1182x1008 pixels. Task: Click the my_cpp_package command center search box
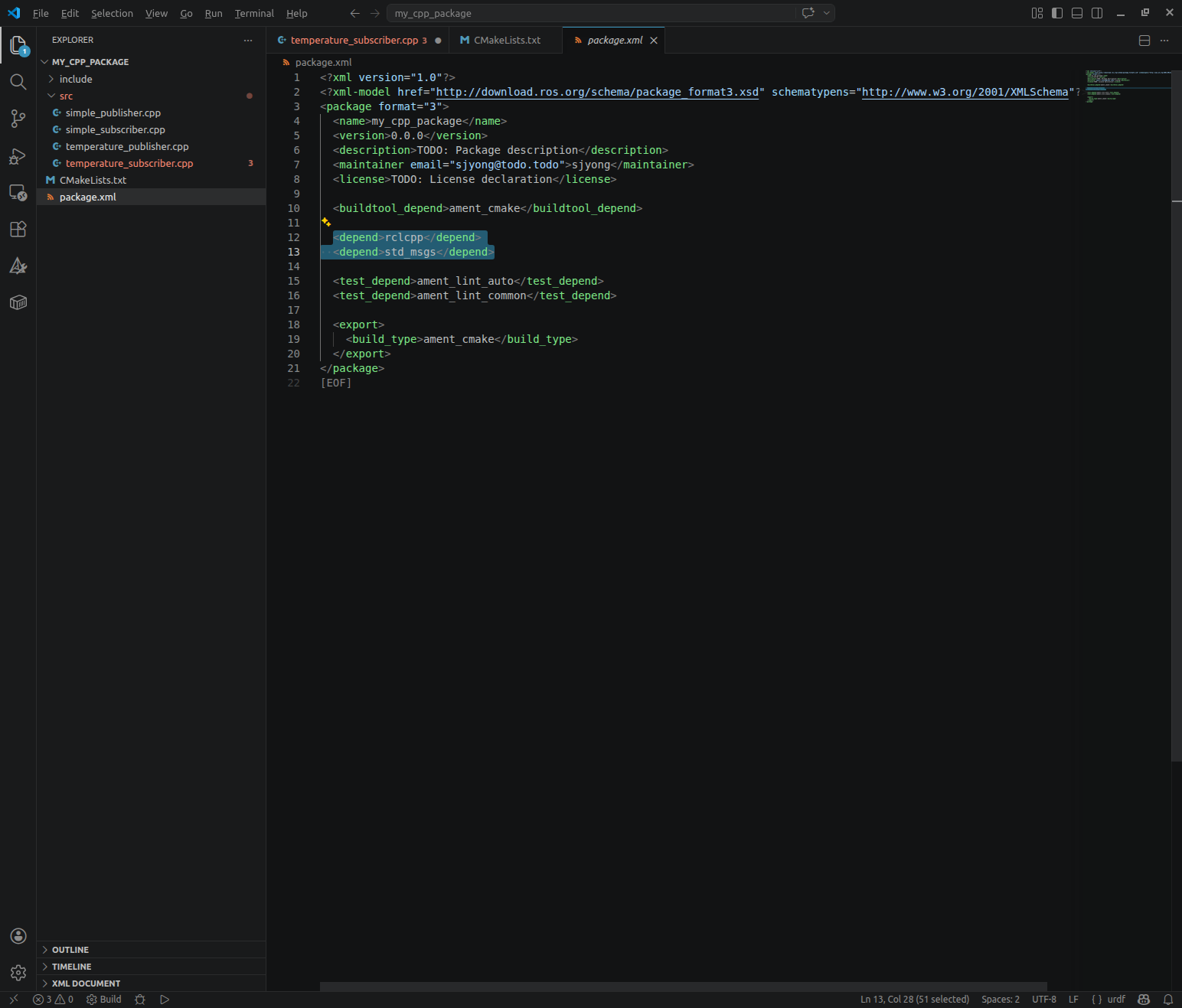coord(591,13)
